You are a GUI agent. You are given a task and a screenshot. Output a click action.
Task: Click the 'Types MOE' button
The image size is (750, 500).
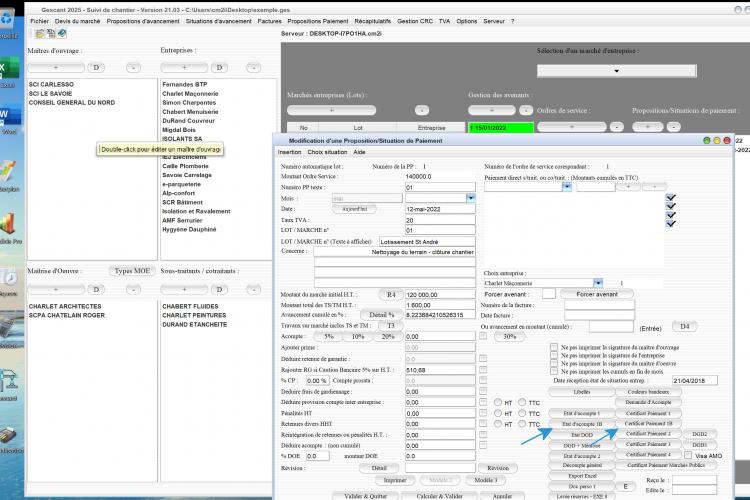[132, 271]
